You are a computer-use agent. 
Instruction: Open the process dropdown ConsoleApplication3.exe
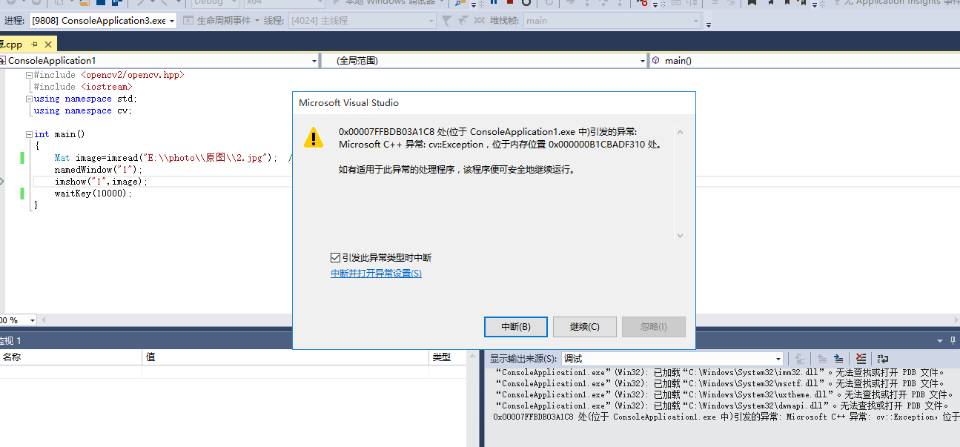[x=102, y=20]
